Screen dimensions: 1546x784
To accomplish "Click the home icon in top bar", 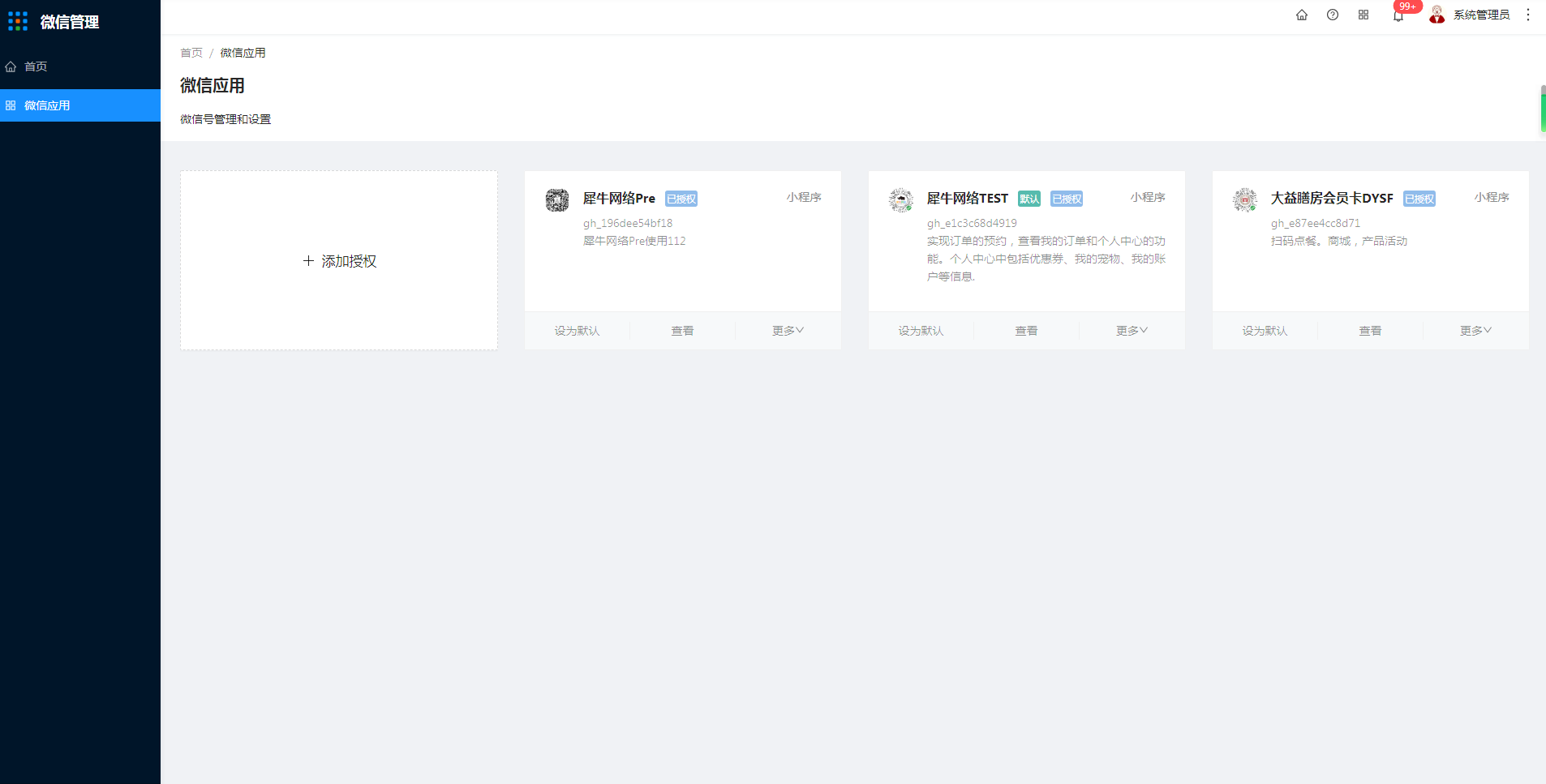I will pyautogui.click(x=1302, y=15).
